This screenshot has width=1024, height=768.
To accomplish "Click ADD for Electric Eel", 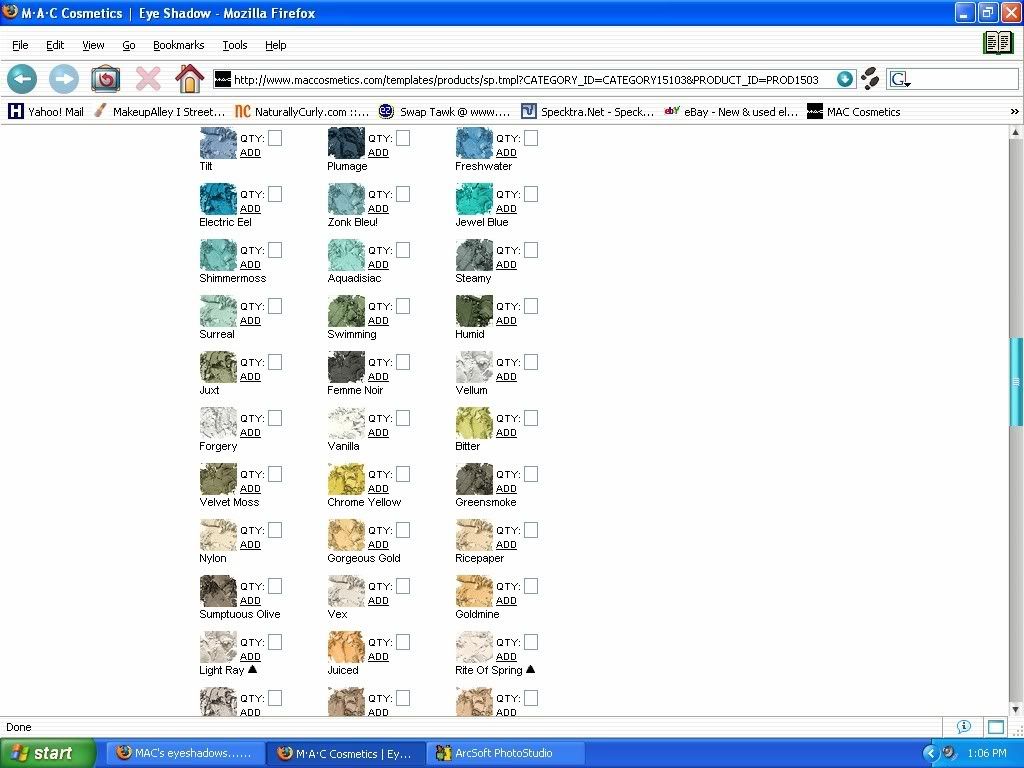I will (250, 209).
